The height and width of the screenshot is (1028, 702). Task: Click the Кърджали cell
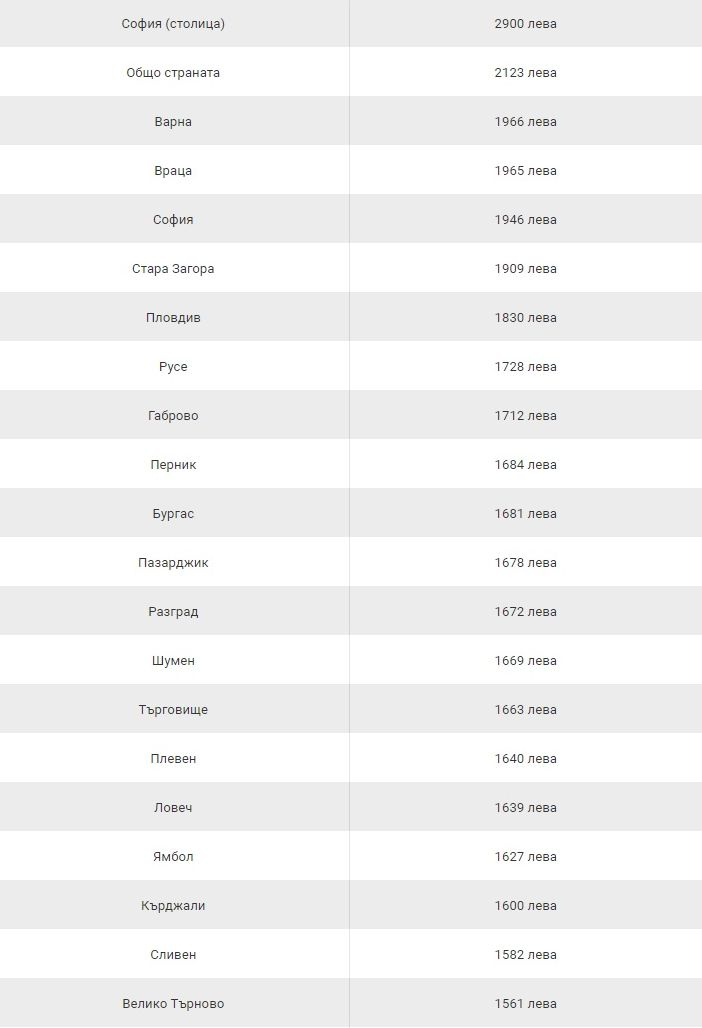[173, 905]
